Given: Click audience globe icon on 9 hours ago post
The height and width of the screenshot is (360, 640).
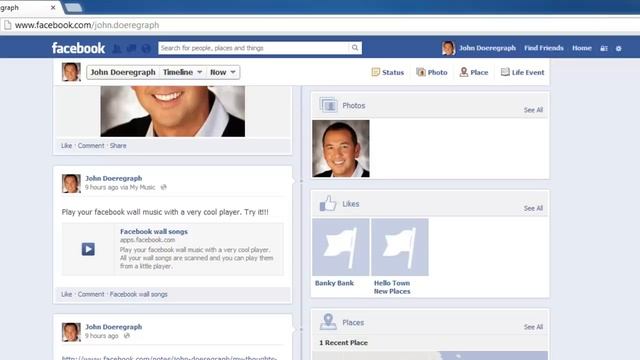Looking at the screenshot, I should [127, 336].
